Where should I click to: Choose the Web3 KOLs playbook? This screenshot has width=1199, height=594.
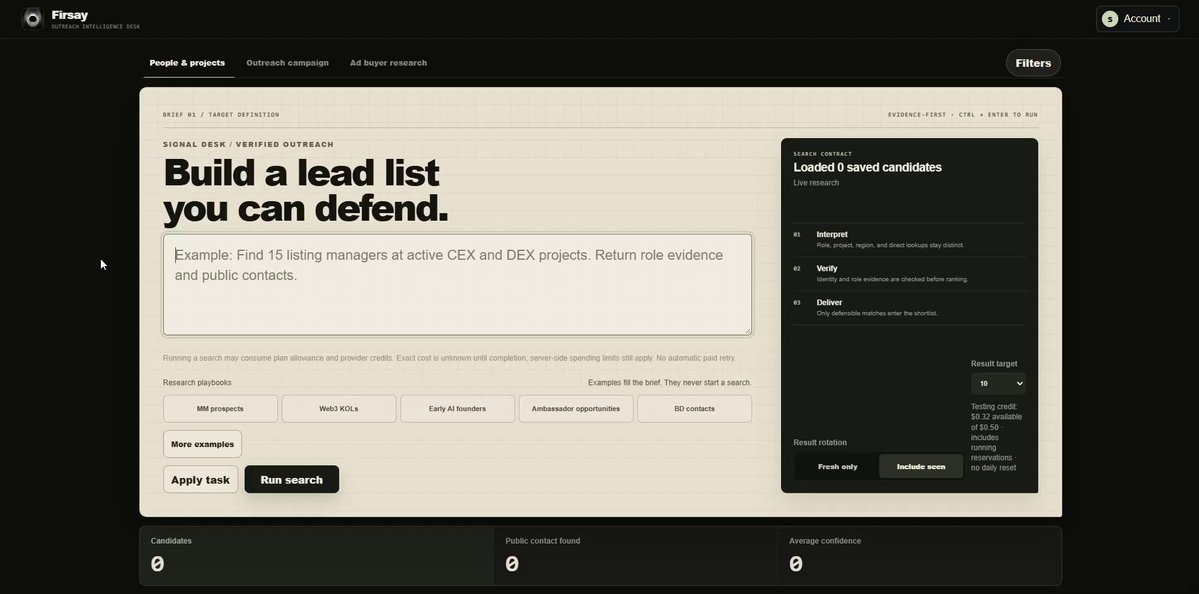pyautogui.click(x=339, y=409)
